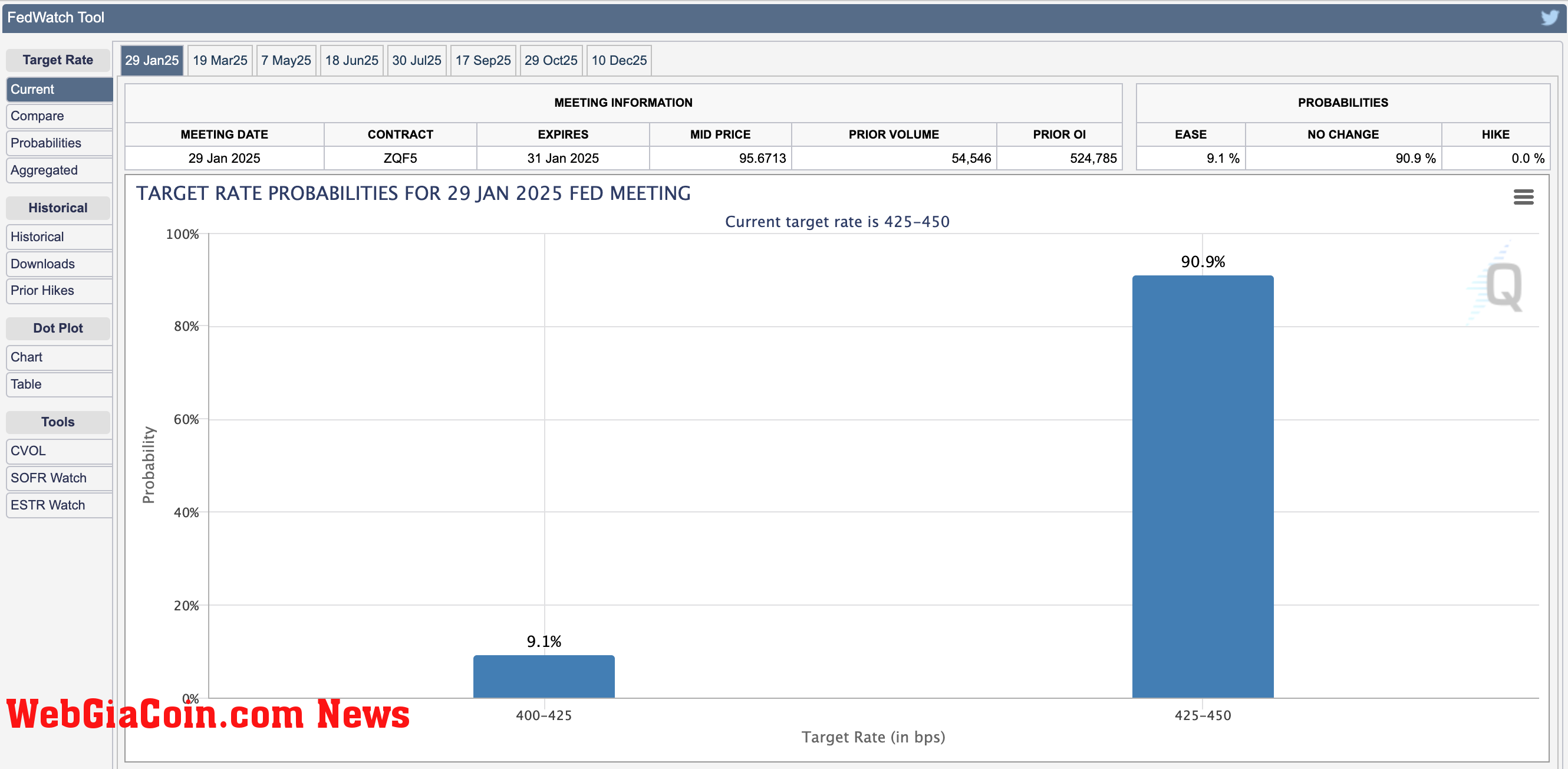Open the Compare sidebar item
Screen dimensions: 1568x769
(x=59, y=116)
